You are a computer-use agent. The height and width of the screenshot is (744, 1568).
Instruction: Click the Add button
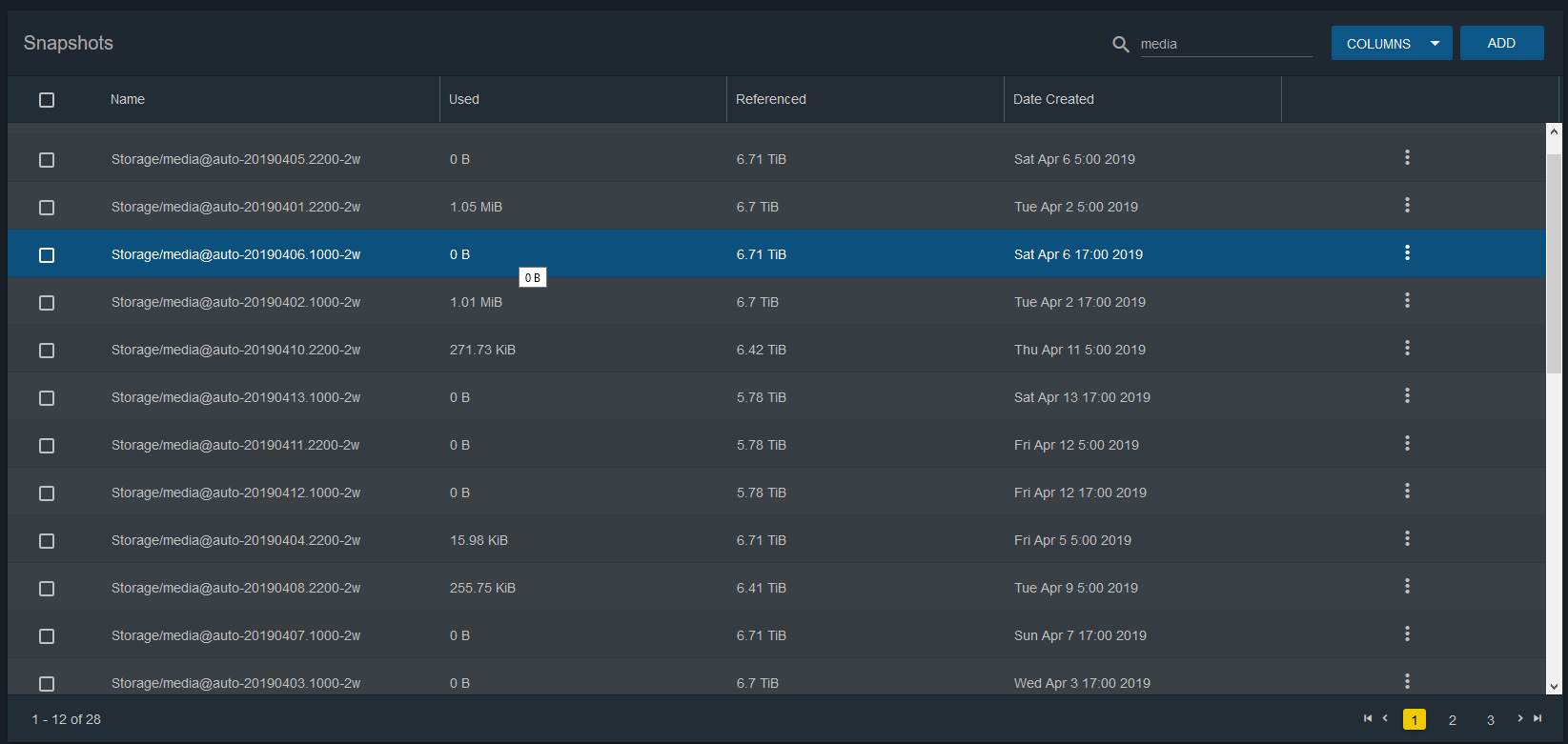(x=1501, y=43)
